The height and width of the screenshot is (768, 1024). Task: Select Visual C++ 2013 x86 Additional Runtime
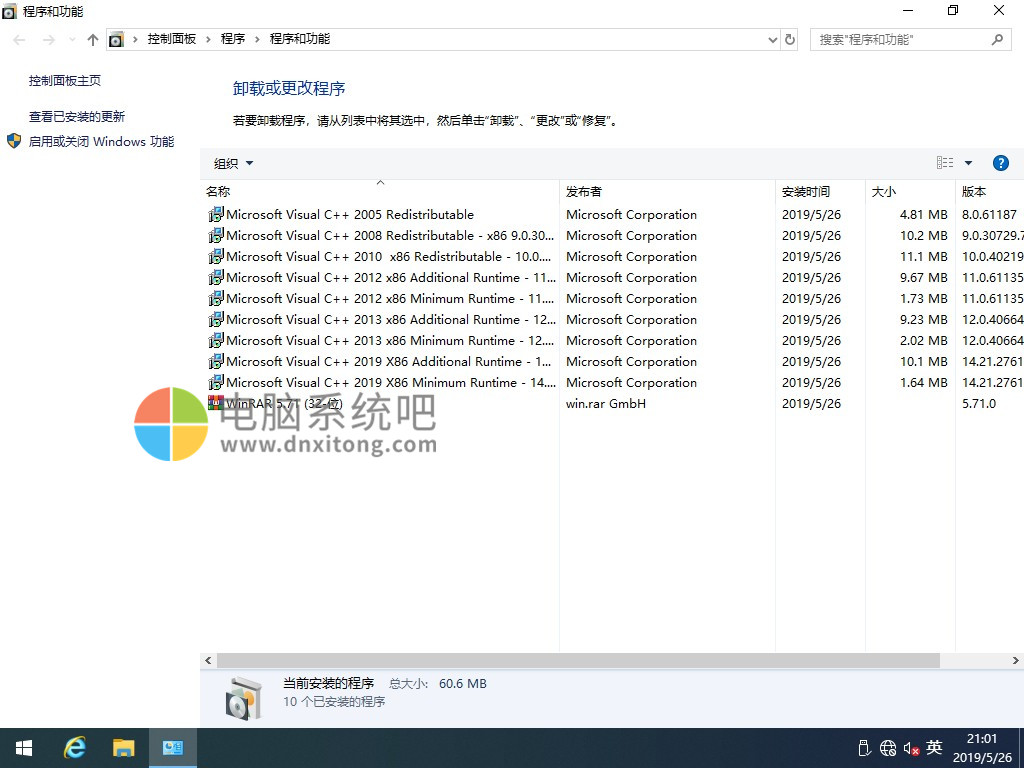click(391, 319)
